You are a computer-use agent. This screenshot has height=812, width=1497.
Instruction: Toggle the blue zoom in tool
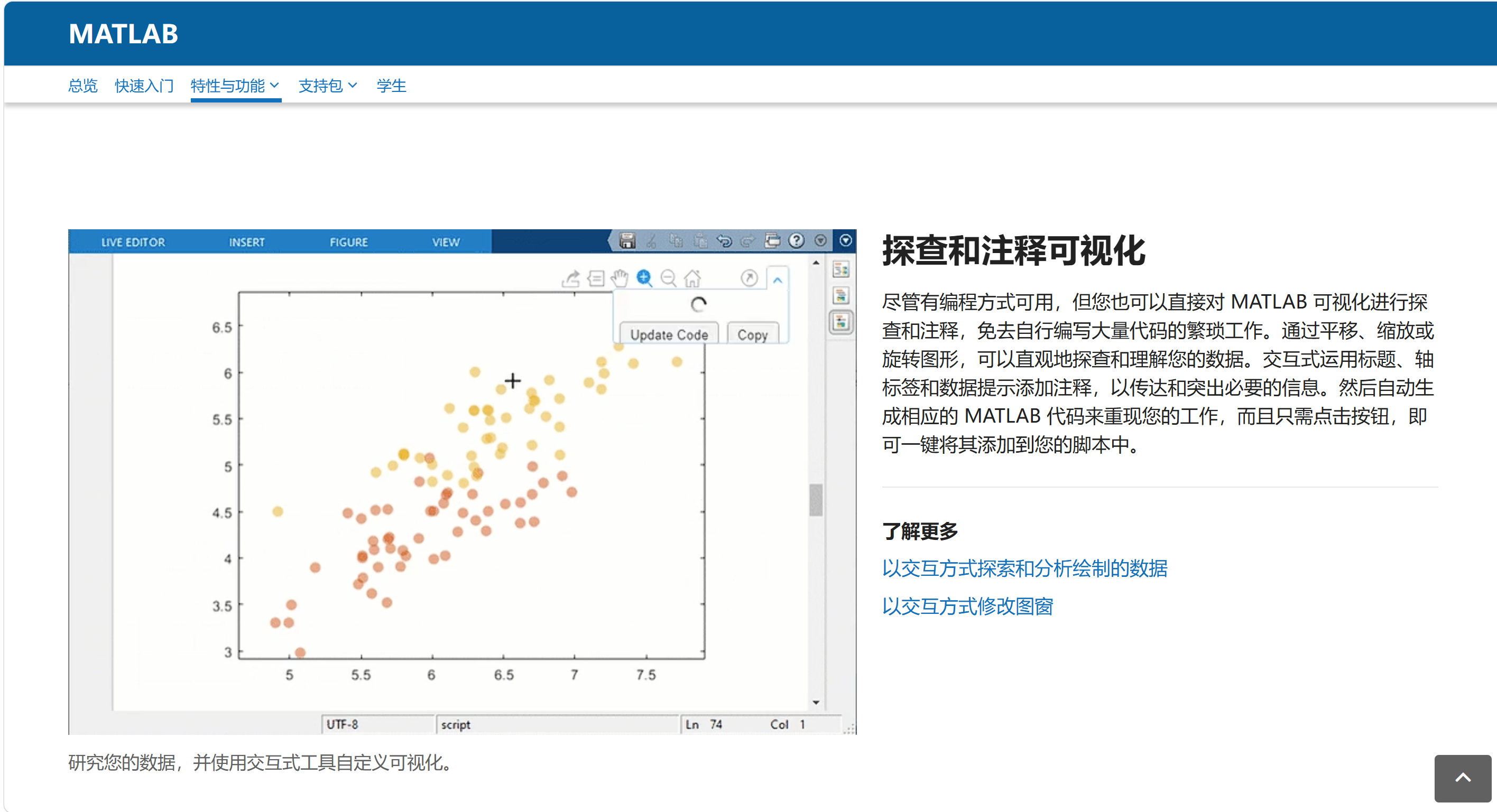coord(644,278)
